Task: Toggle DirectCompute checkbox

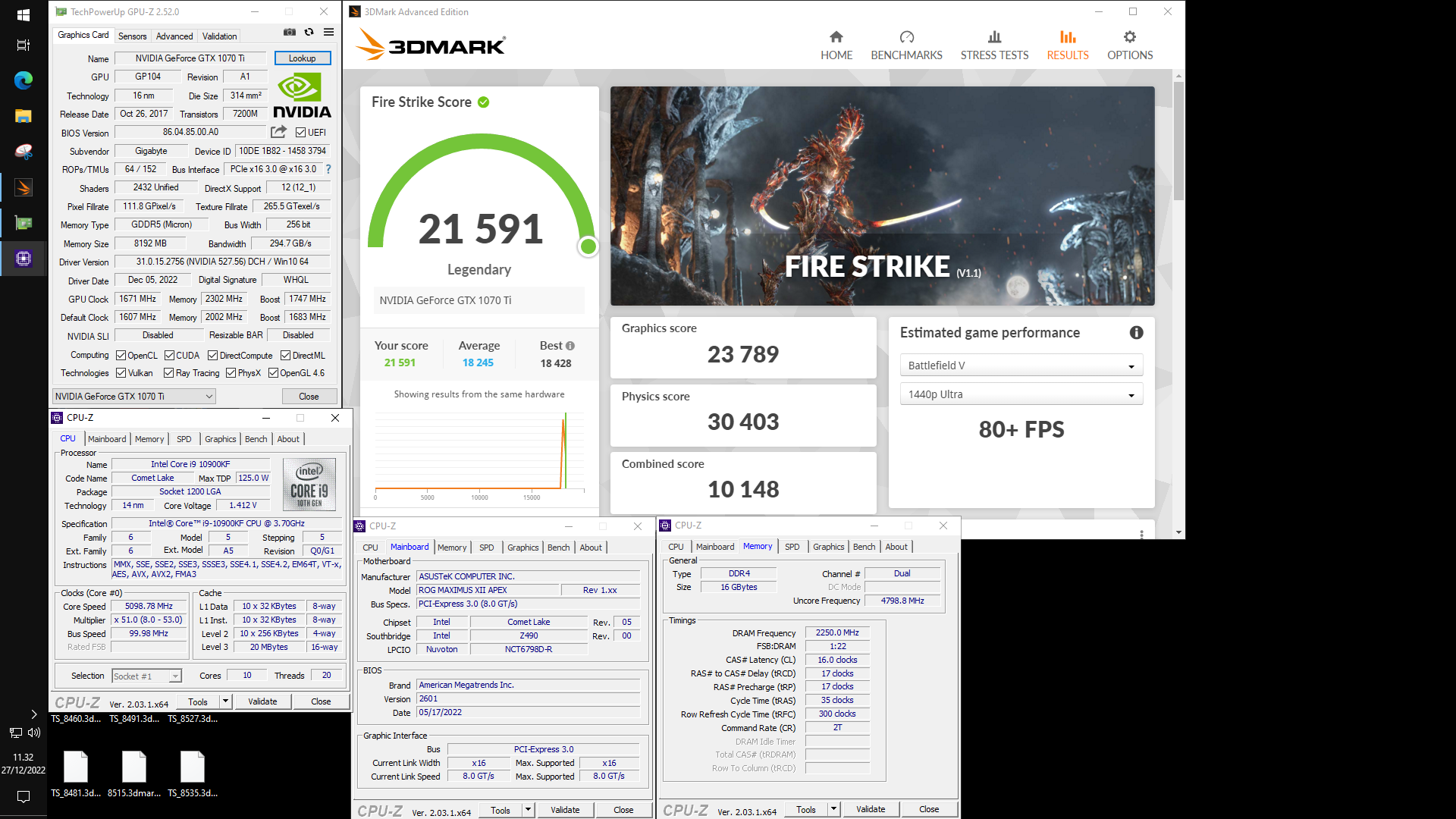Action: click(x=213, y=356)
